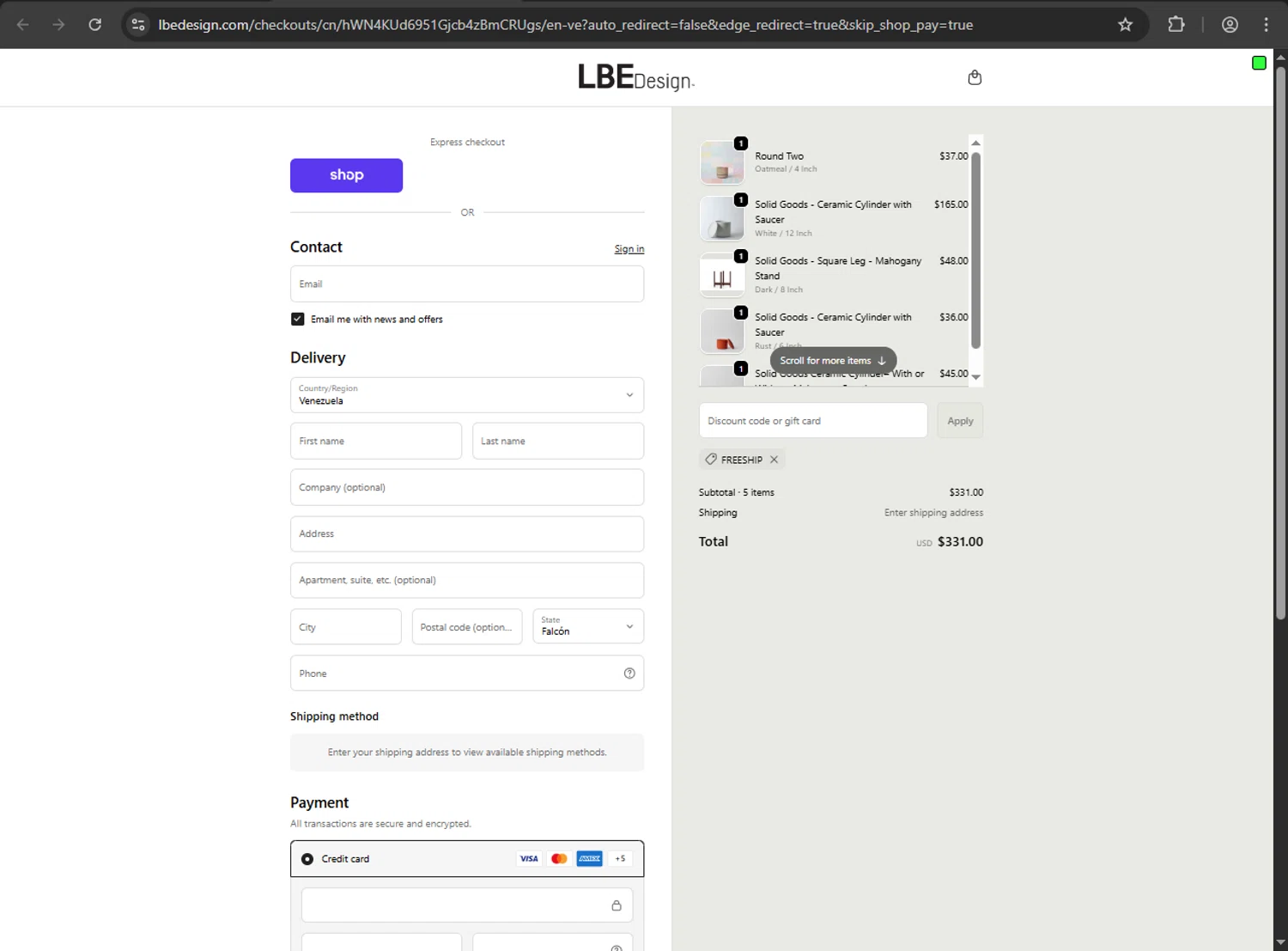Focus the Apartment, suite field
The width and height of the screenshot is (1288, 951).
(x=467, y=580)
